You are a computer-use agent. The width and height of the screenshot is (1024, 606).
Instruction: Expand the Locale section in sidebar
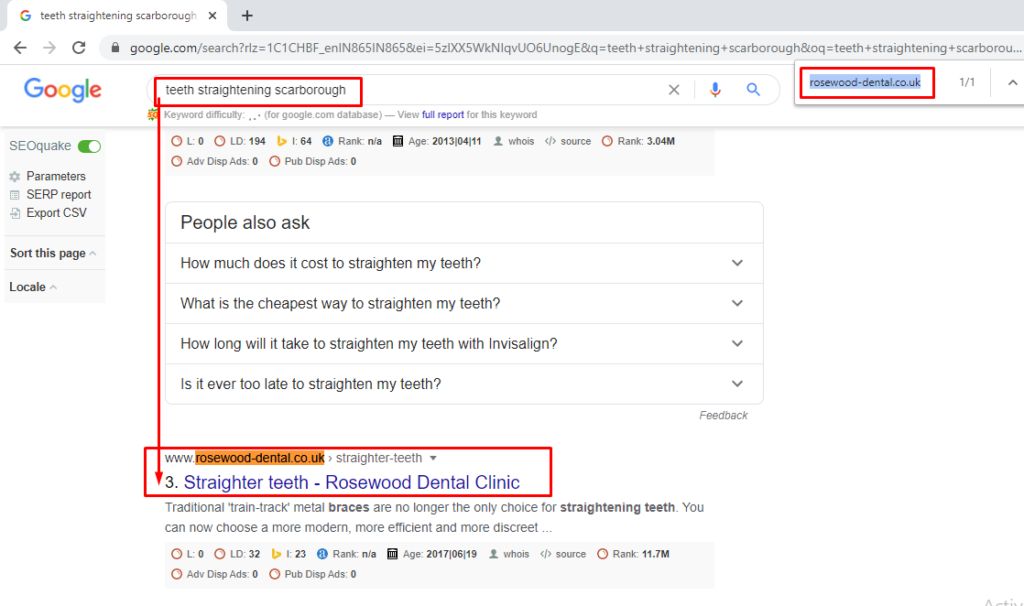pyautogui.click(x=32, y=287)
